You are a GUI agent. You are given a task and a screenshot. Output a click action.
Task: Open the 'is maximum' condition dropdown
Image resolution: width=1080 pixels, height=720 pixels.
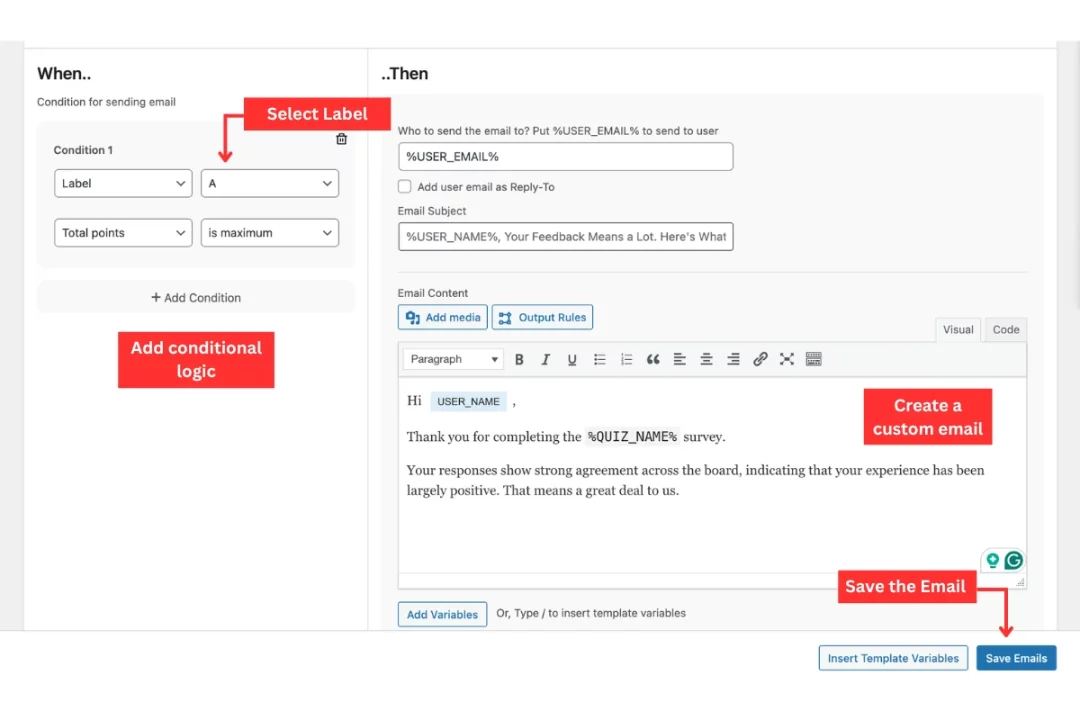269,232
